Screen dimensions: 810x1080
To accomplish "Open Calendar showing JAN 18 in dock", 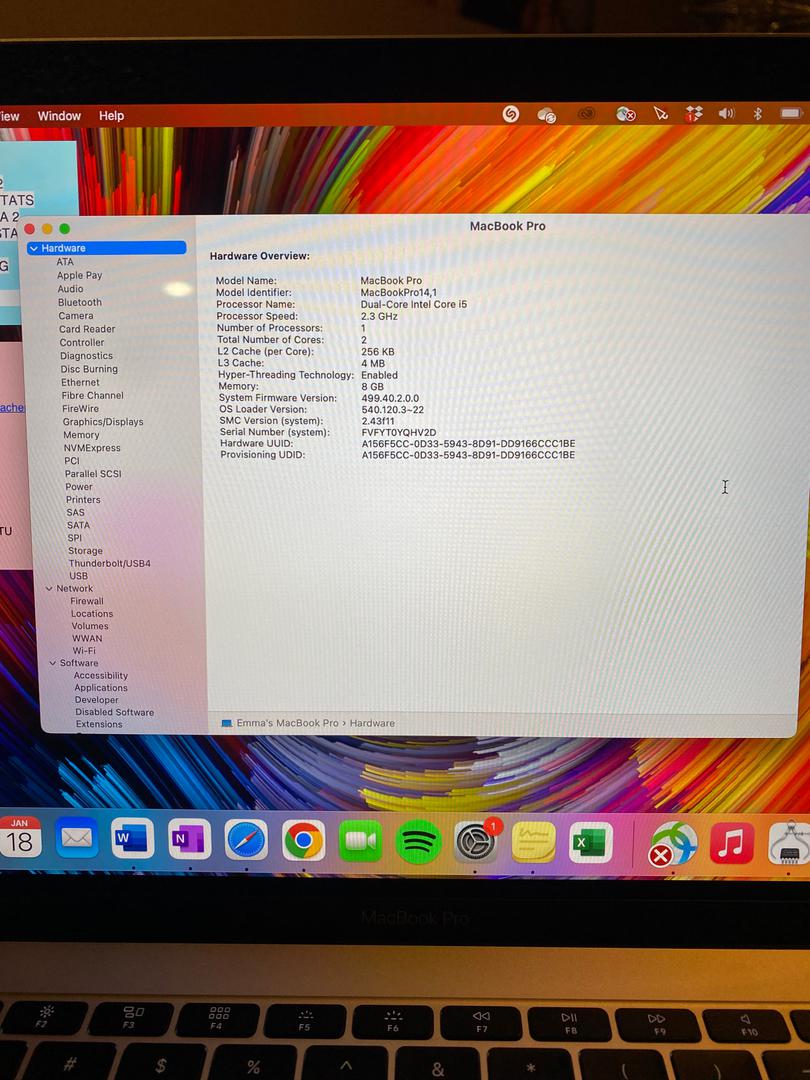I will tap(19, 838).
